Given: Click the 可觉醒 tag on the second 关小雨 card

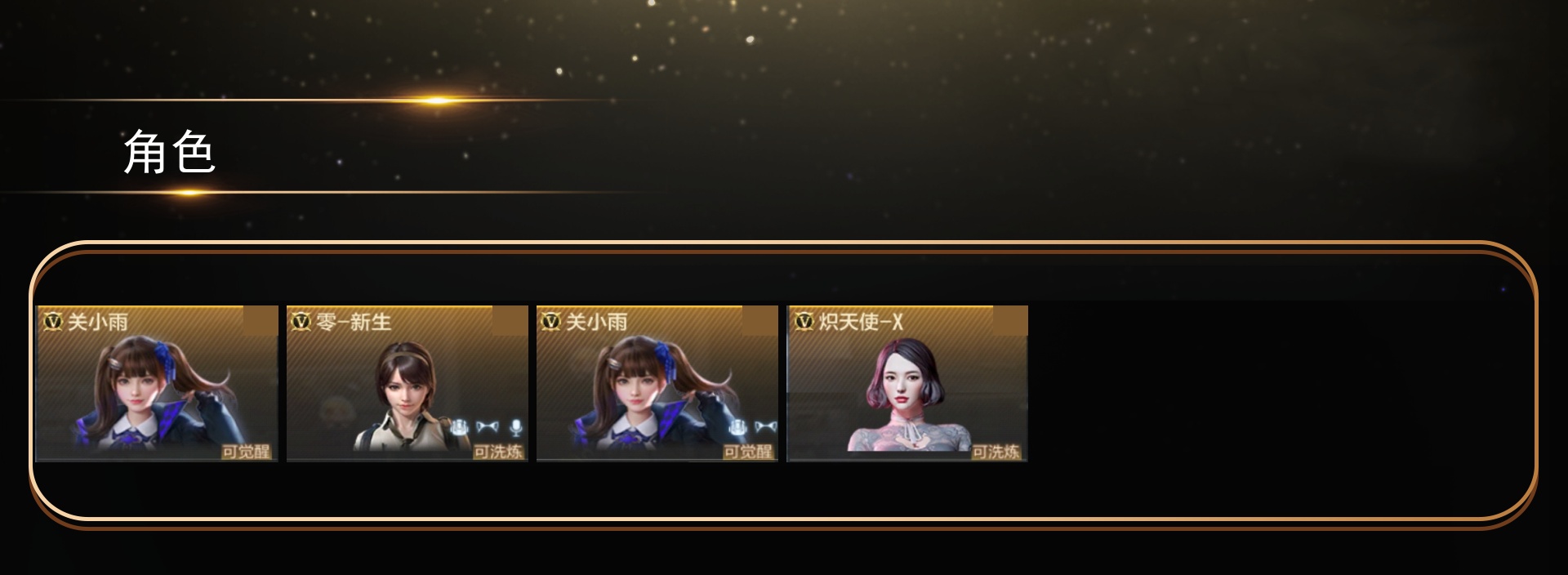Looking at the screenshot, I should (748, 452).
